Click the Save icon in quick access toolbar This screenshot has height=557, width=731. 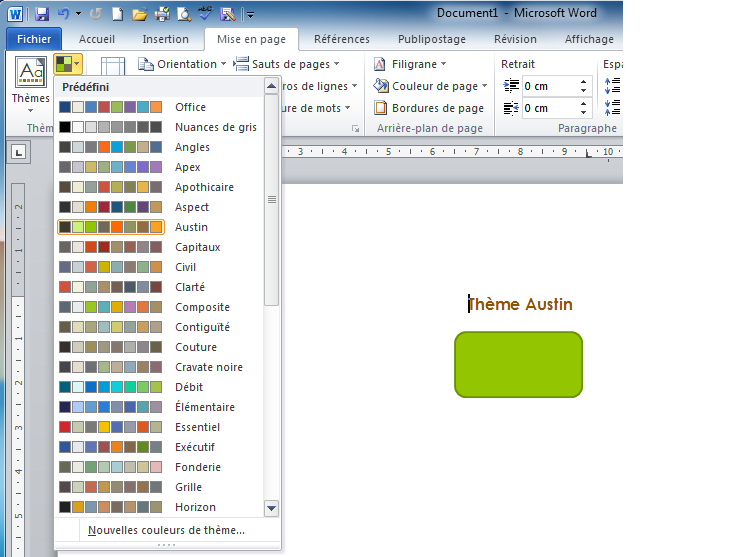[x=42, y=14]
